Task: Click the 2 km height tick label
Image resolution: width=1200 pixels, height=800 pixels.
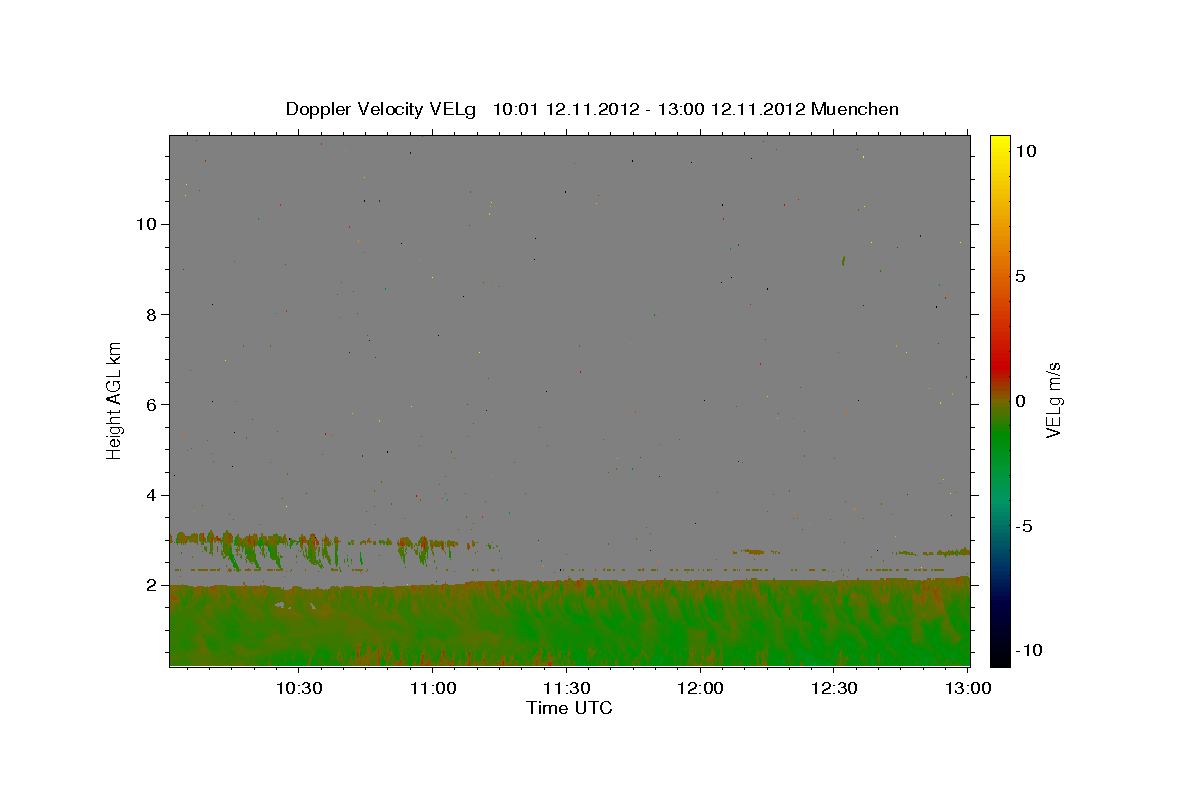Action: coord(151,585)
